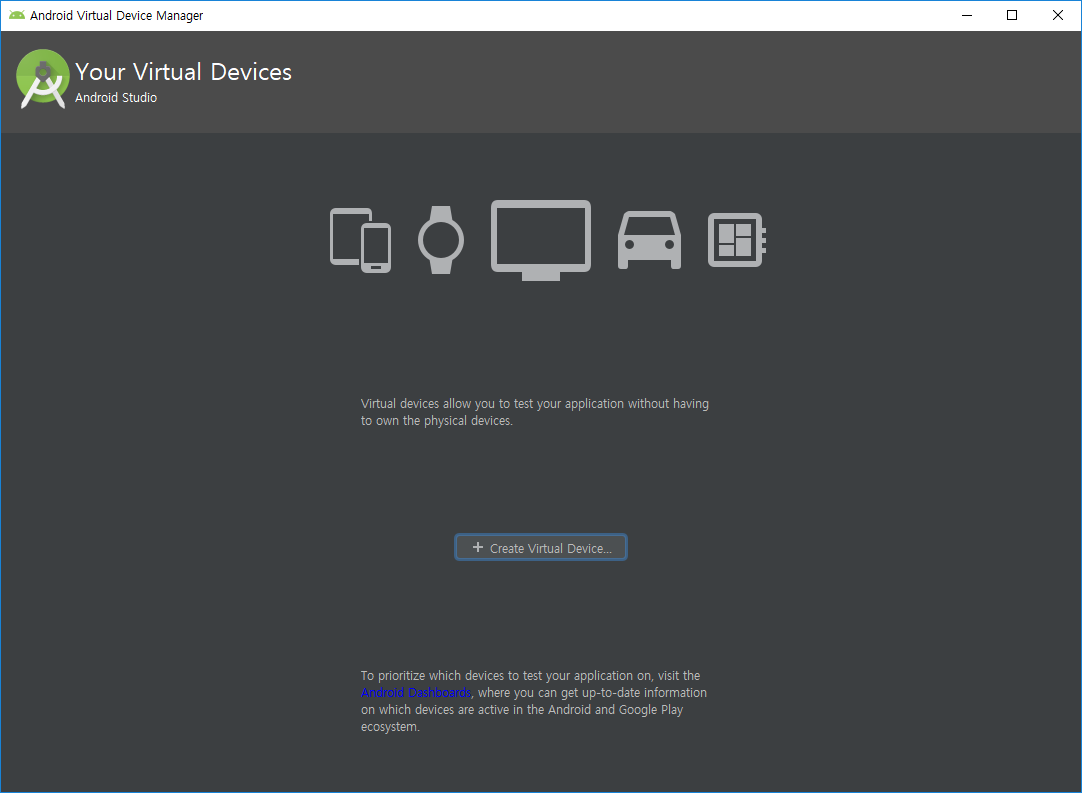
Task: Close the AVD Manager window
Action: coord(1057,15)
